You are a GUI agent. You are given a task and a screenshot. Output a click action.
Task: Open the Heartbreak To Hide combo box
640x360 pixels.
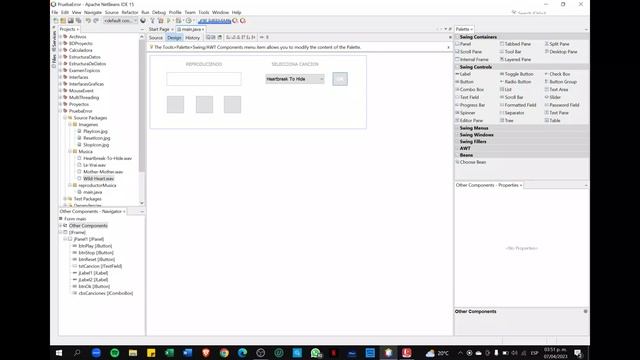tap(295, 79)
